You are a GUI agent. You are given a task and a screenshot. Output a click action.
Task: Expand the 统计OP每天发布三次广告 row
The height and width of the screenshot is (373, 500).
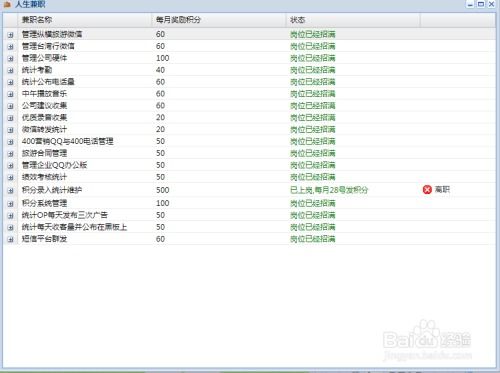(x=10, y=216)
